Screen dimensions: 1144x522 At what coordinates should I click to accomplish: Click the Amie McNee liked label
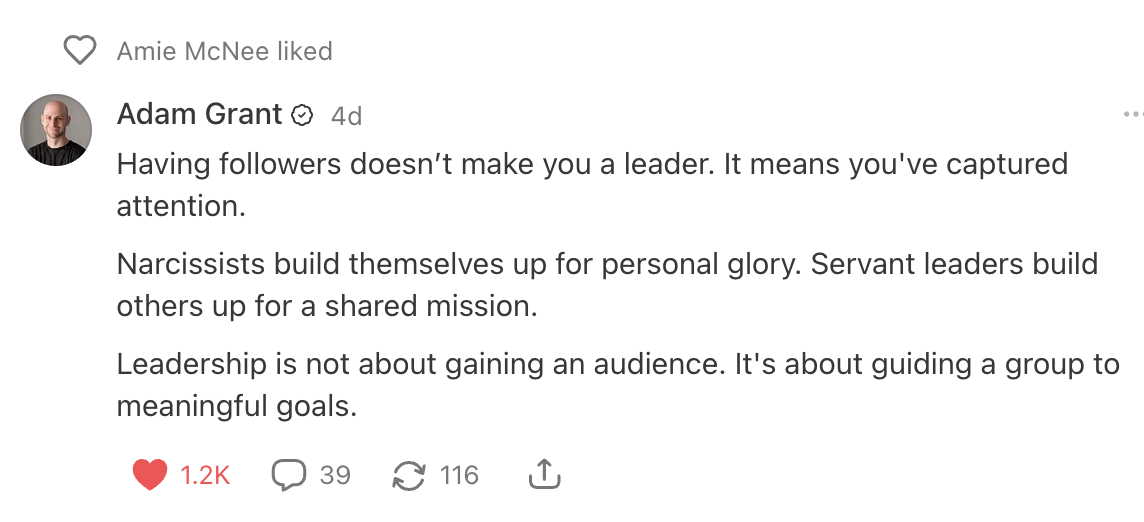(224, 51)
